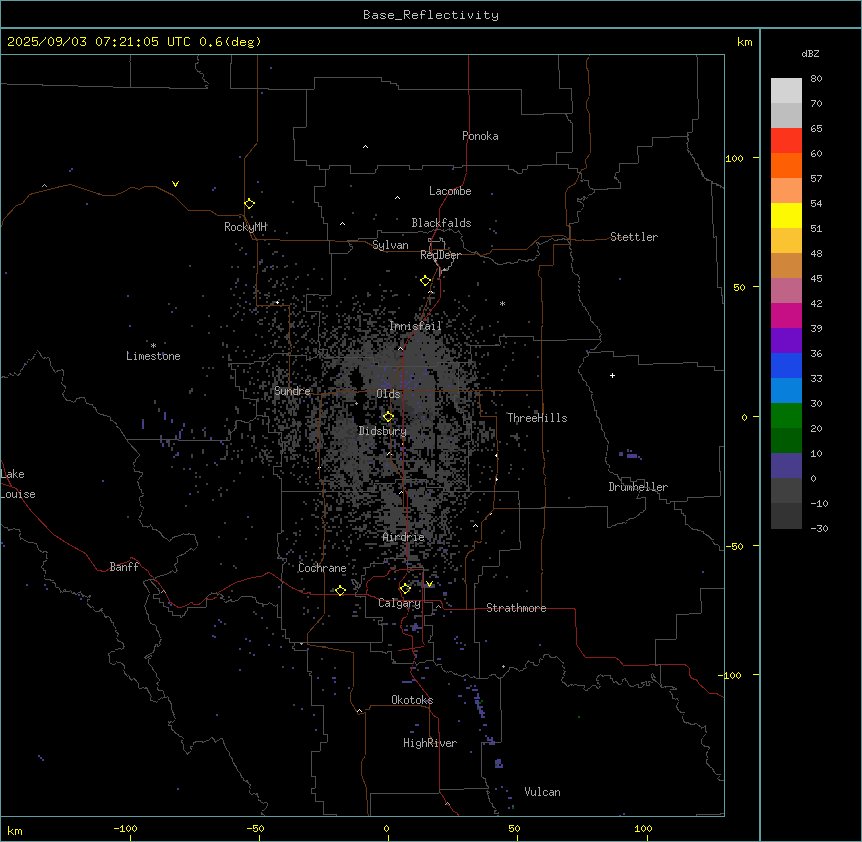Click the yellow diamond marker above Calgary label
Viewport: 862px width, 842px height.
(x=405, y=588)
